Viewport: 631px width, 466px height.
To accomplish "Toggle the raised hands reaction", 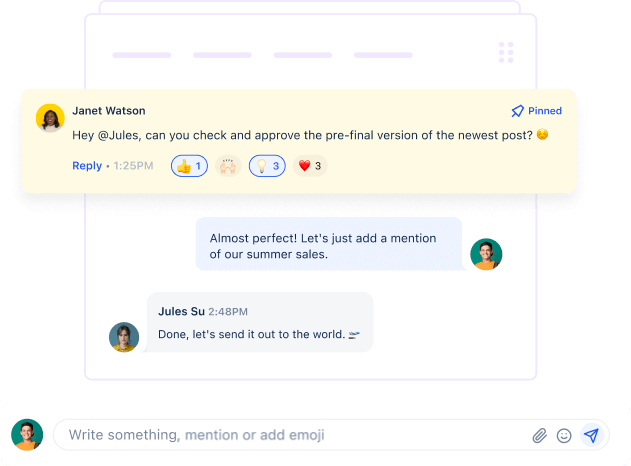I will click(228, 166).
